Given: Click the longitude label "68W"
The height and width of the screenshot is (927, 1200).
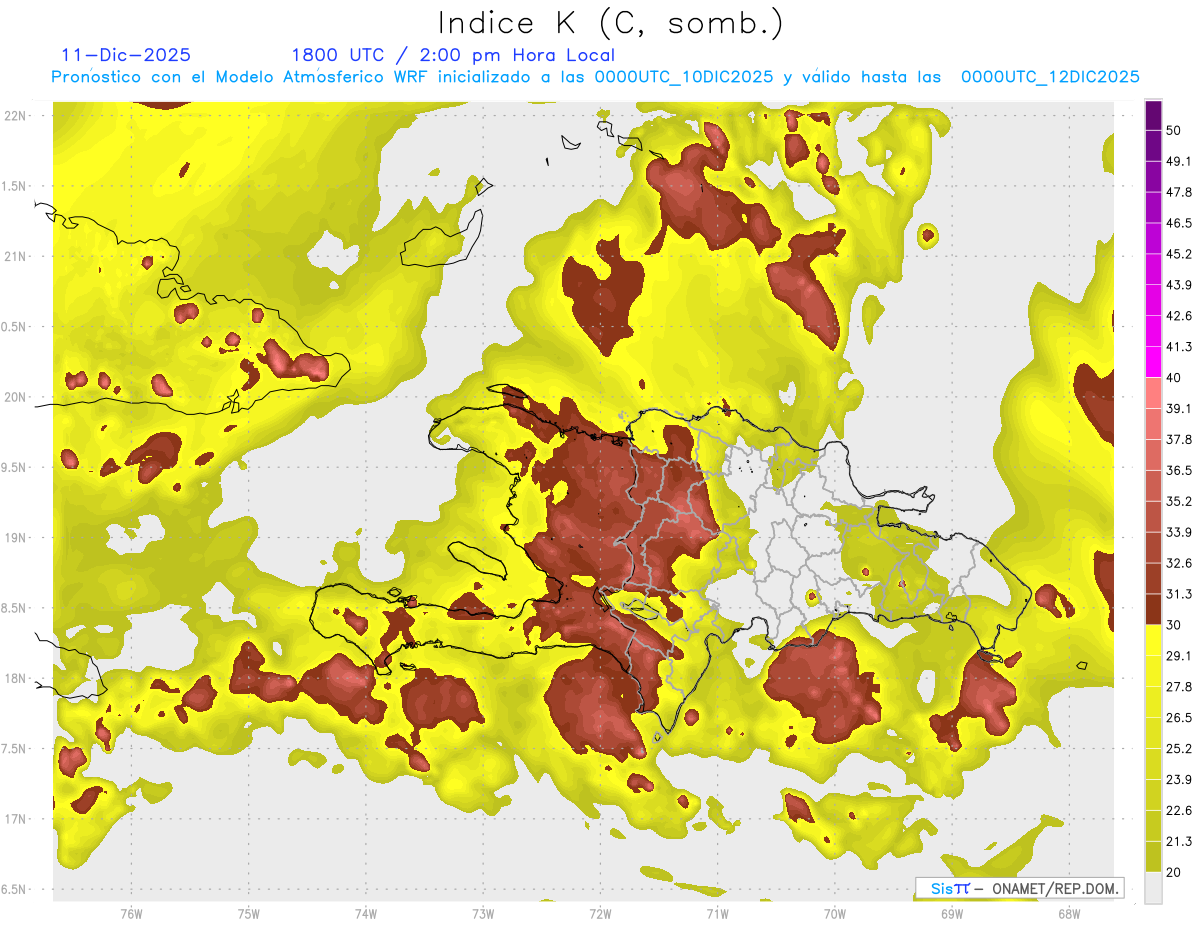Looking at the screenshot, I should point(1069,914).
